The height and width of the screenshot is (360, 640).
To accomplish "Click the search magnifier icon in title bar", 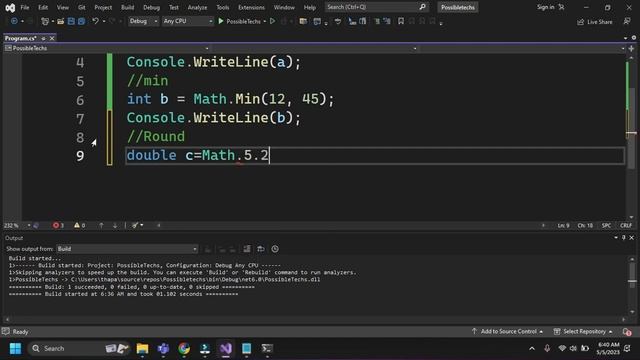I will 422,7.
